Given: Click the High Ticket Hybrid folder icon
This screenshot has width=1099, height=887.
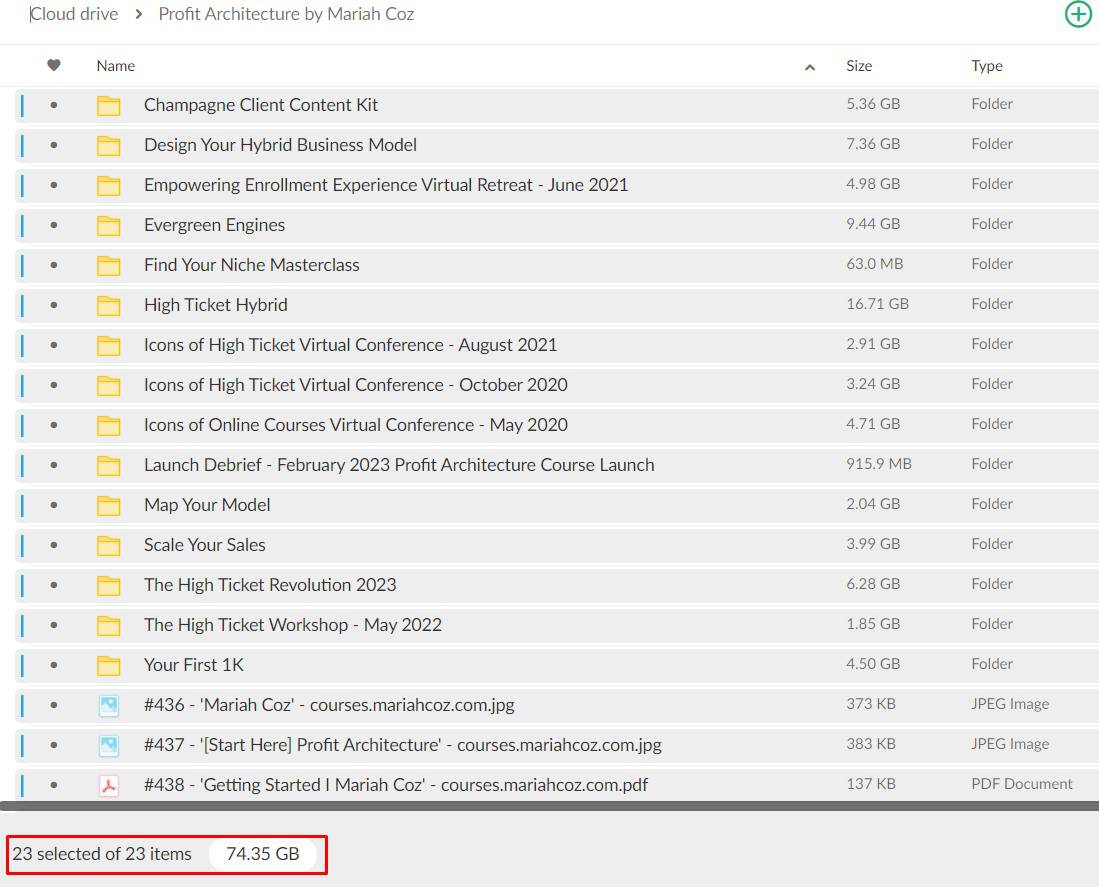Looking at the screenshot, I should pos(108,306).
